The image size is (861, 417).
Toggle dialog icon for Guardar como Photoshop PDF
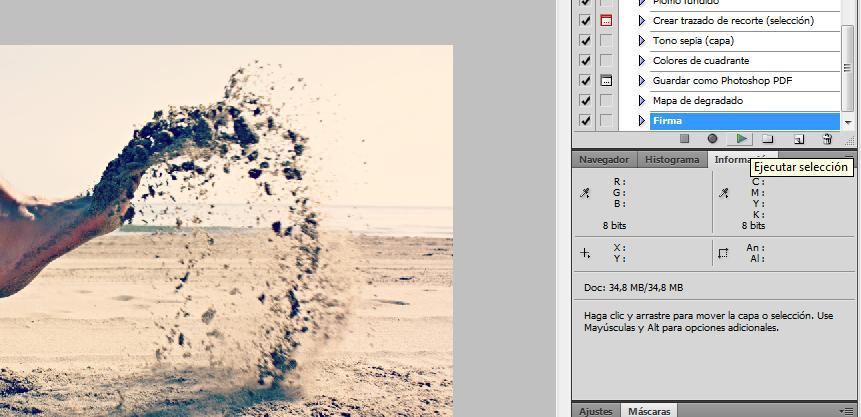[x=606, y=80]
